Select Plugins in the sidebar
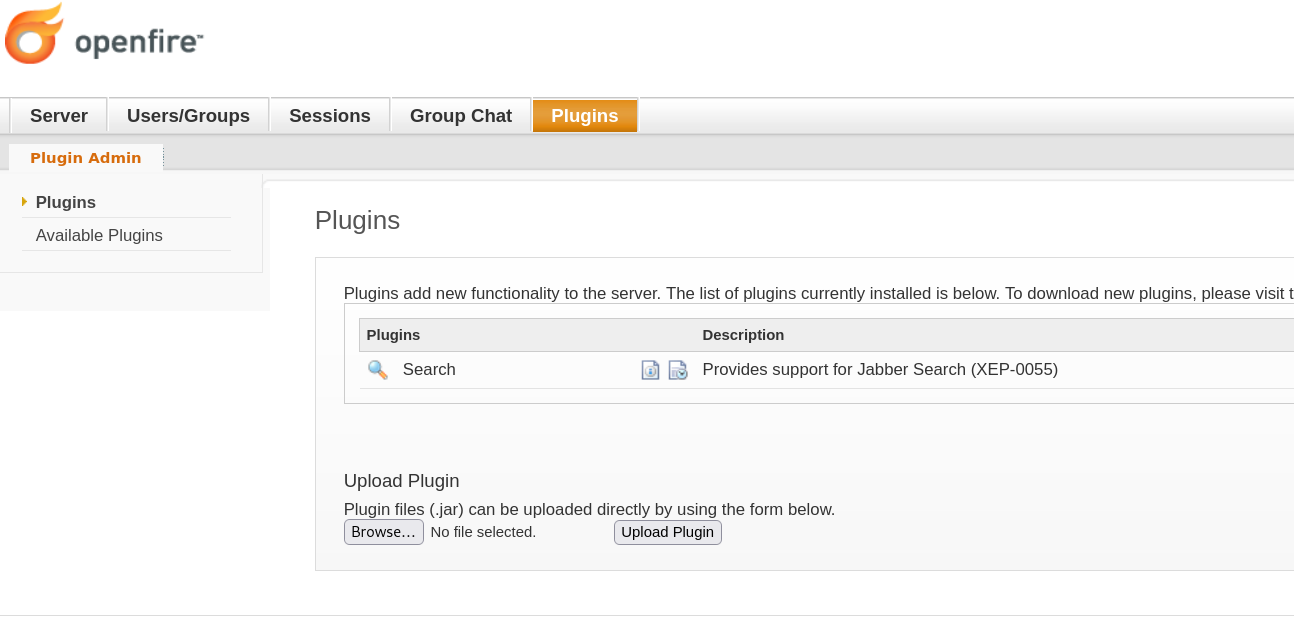 click(x=66, y=202)
